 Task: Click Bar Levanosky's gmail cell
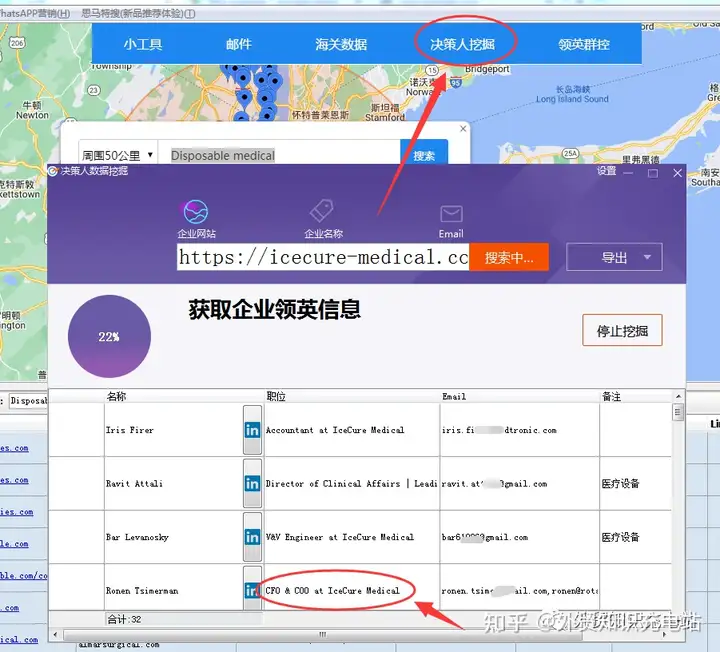519,537
